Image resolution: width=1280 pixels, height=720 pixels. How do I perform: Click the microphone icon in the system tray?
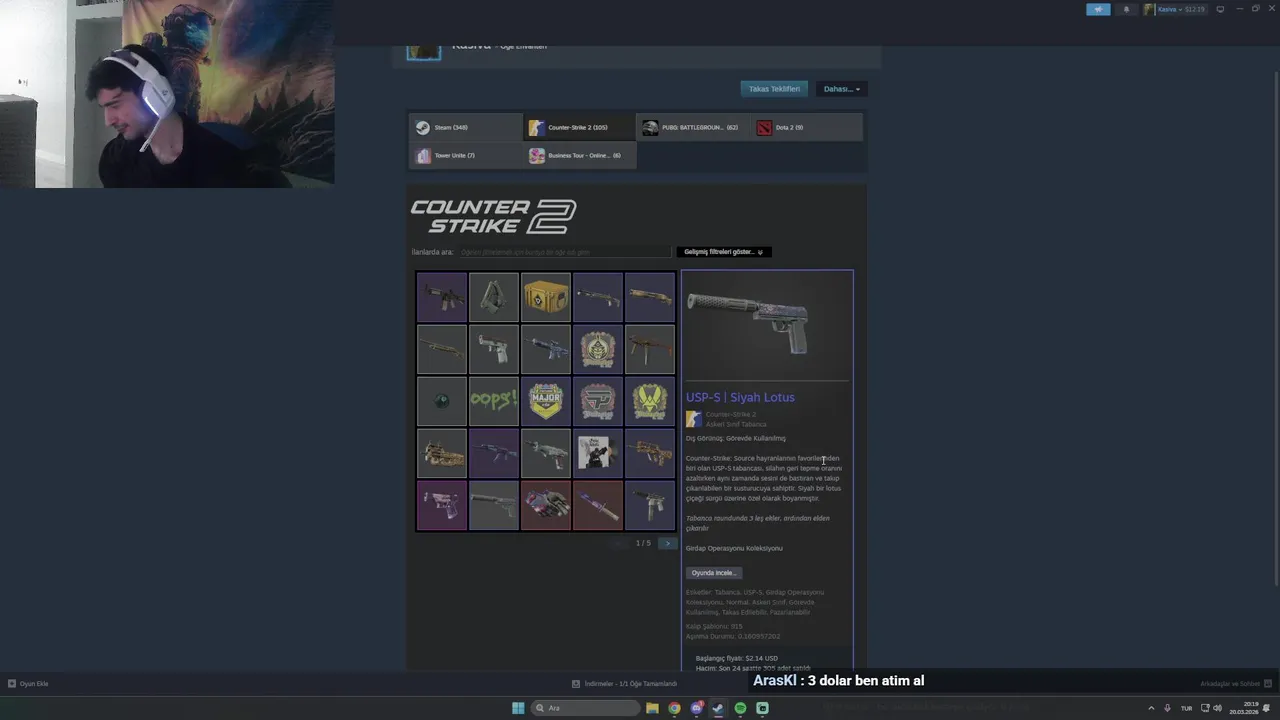[x=1167, y=708]
